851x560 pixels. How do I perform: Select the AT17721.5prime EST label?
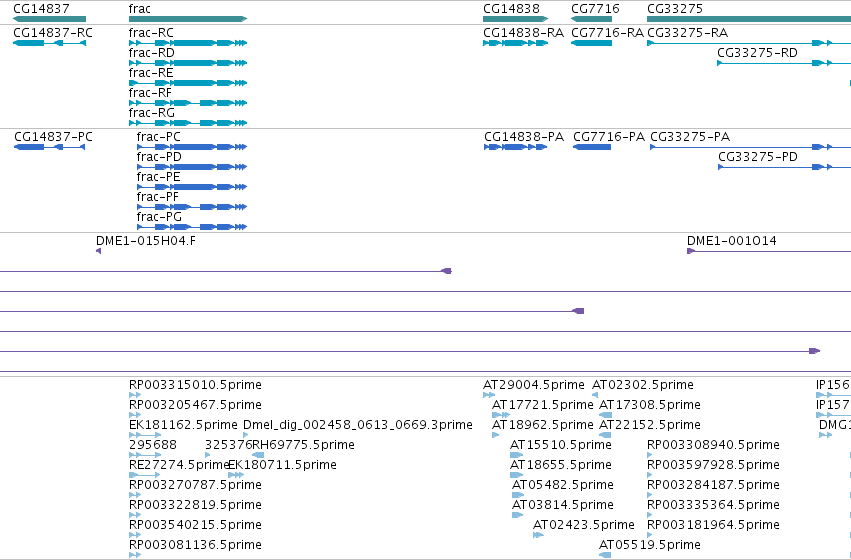(543, 405)
